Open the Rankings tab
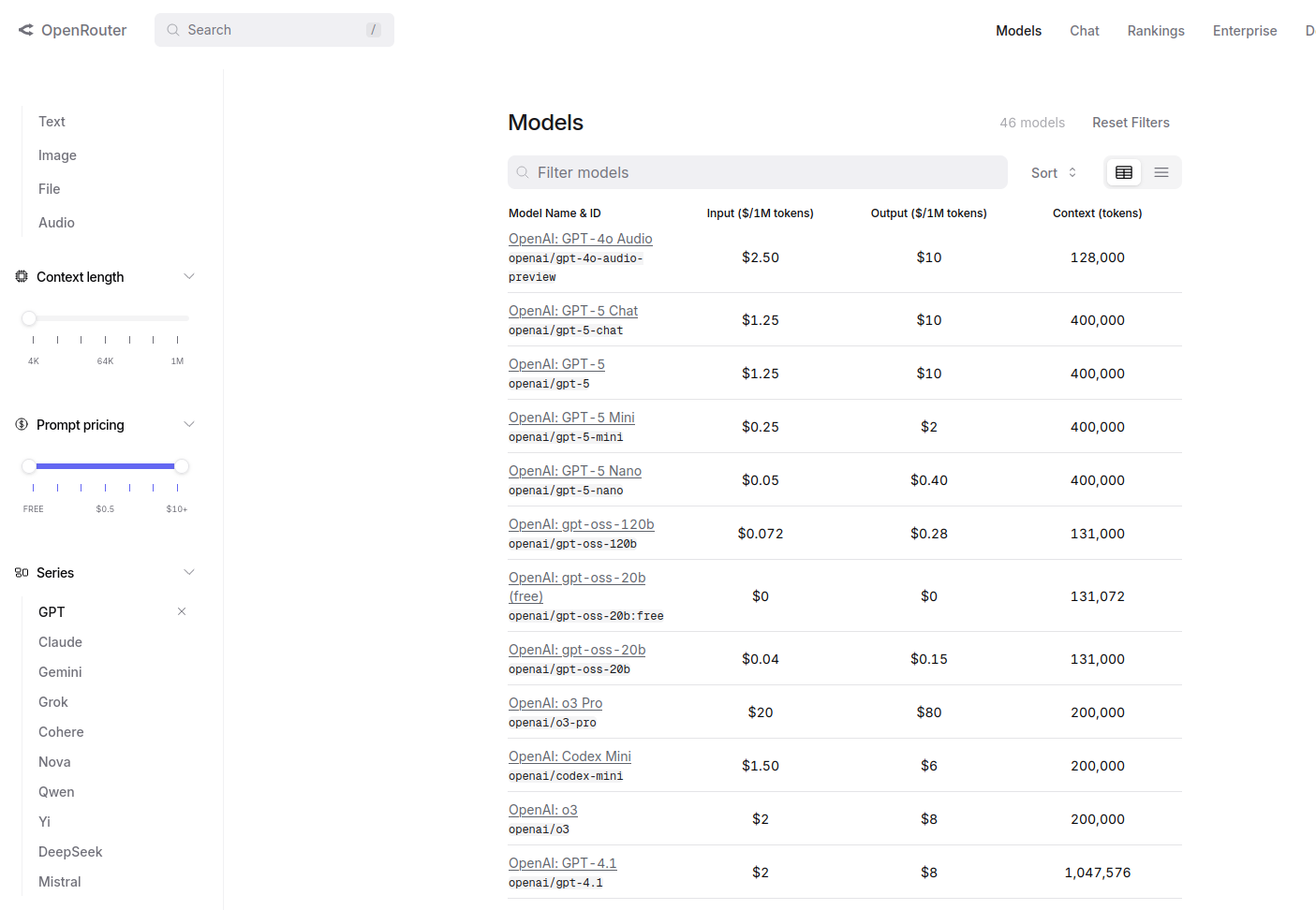Image resolution: width=1316 pixels, height=910 pixels. pyautogui.click(x=1156, y=31)
